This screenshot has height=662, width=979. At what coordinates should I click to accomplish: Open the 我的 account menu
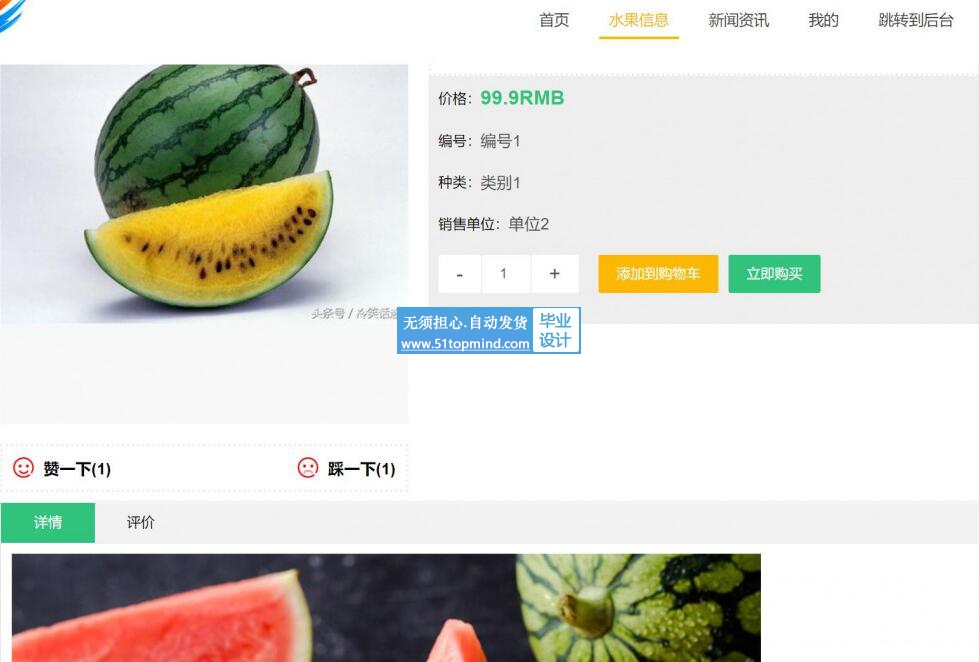tap(824, 20)
